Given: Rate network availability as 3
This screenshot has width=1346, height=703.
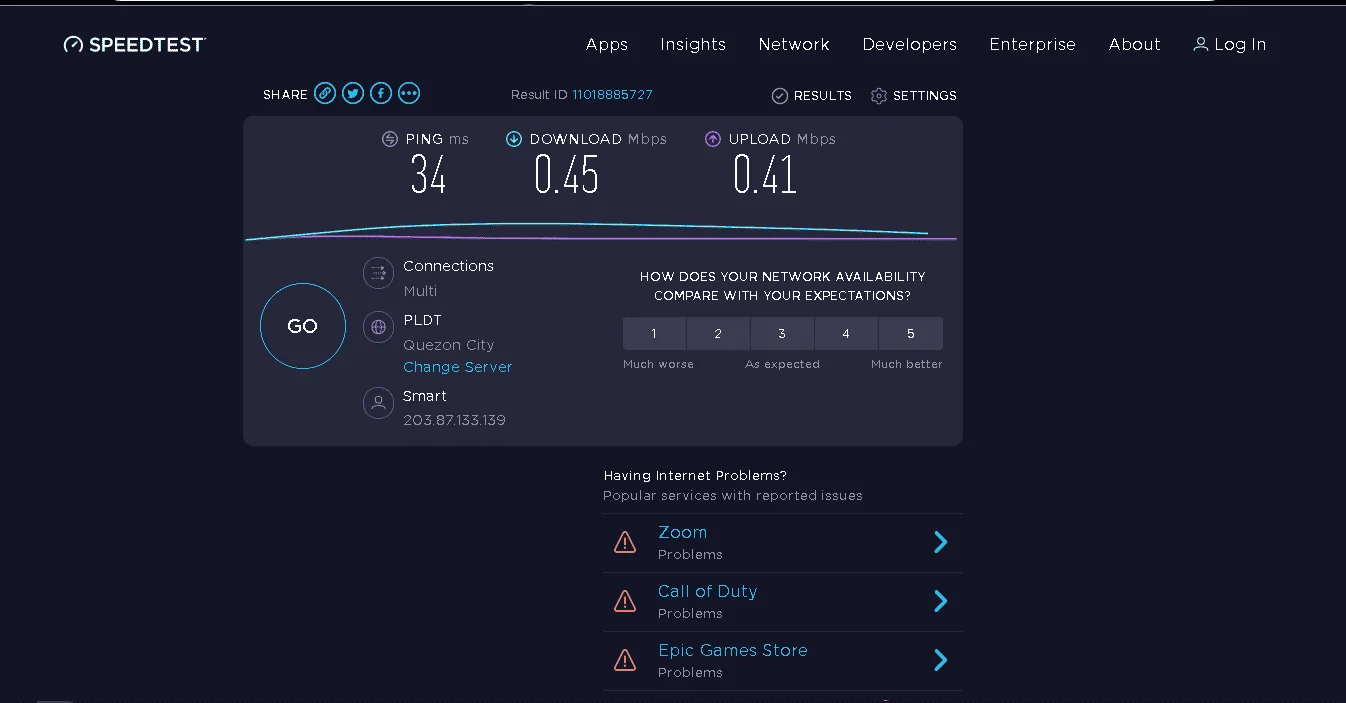Looking at the screenshot, I should click(782, 334).
